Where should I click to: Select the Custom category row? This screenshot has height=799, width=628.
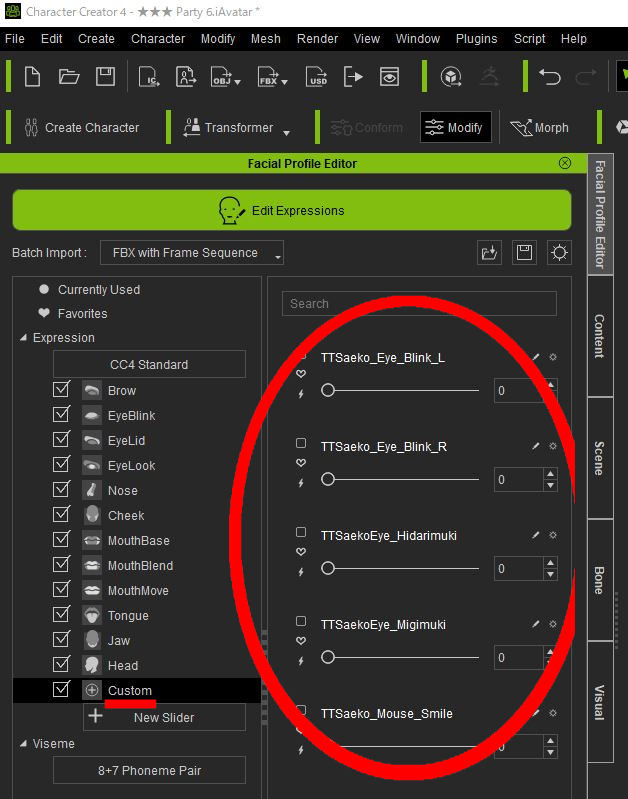coord(137,690)
